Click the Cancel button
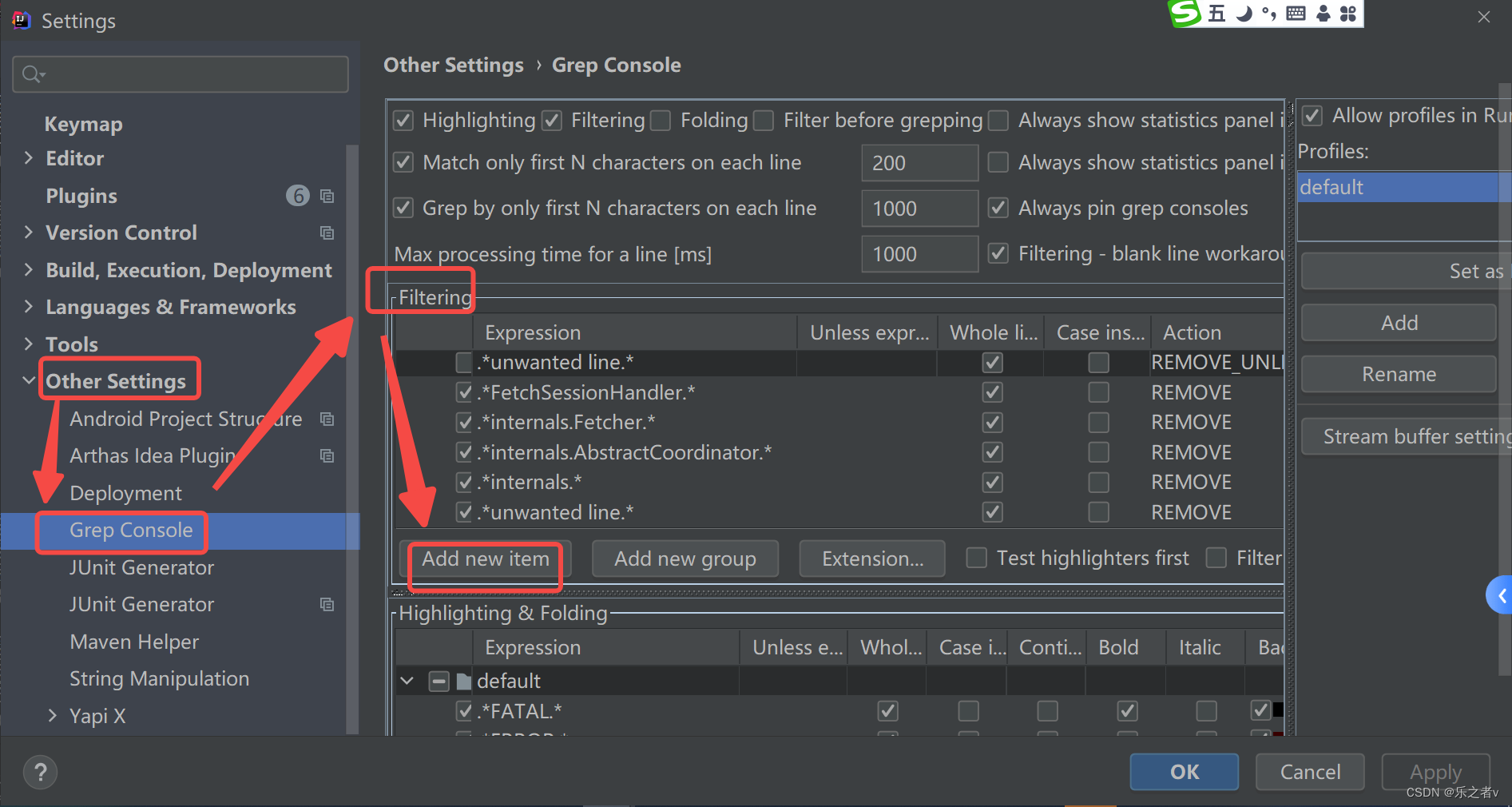This screenshot has height=807, width=1512. click(x=1310, y=772)
